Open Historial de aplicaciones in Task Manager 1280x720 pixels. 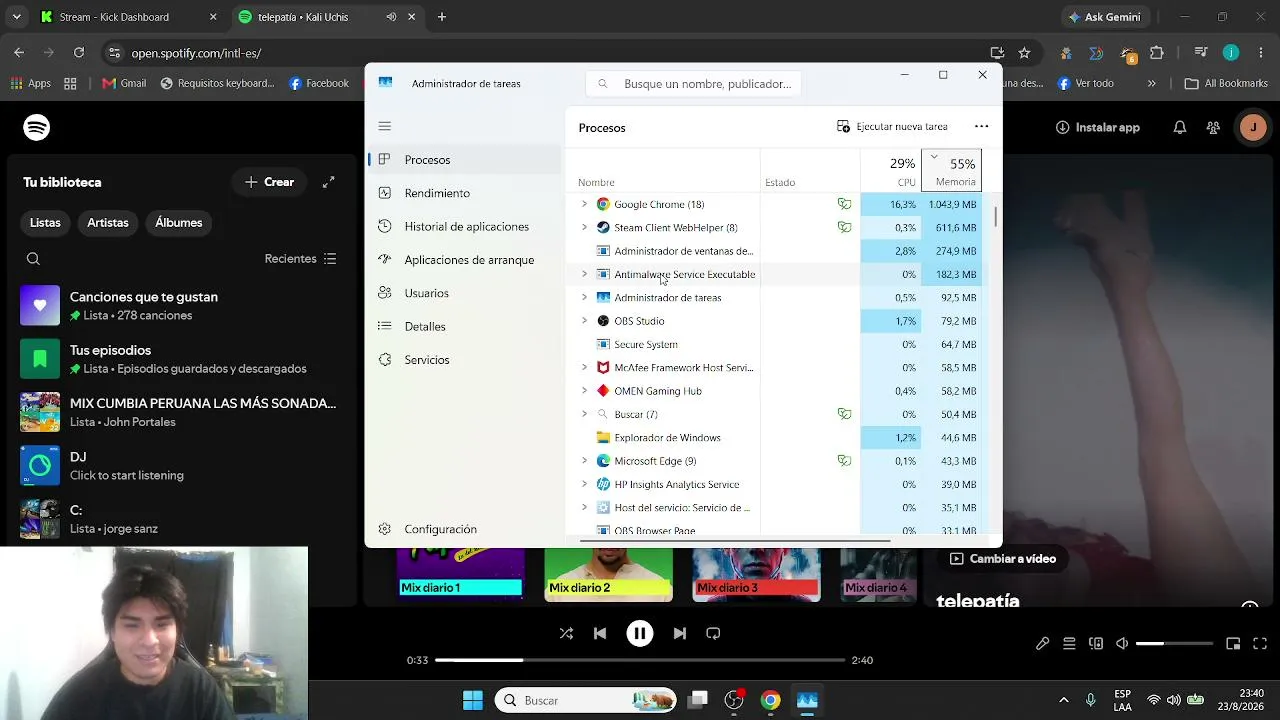(x=466, y=226)
